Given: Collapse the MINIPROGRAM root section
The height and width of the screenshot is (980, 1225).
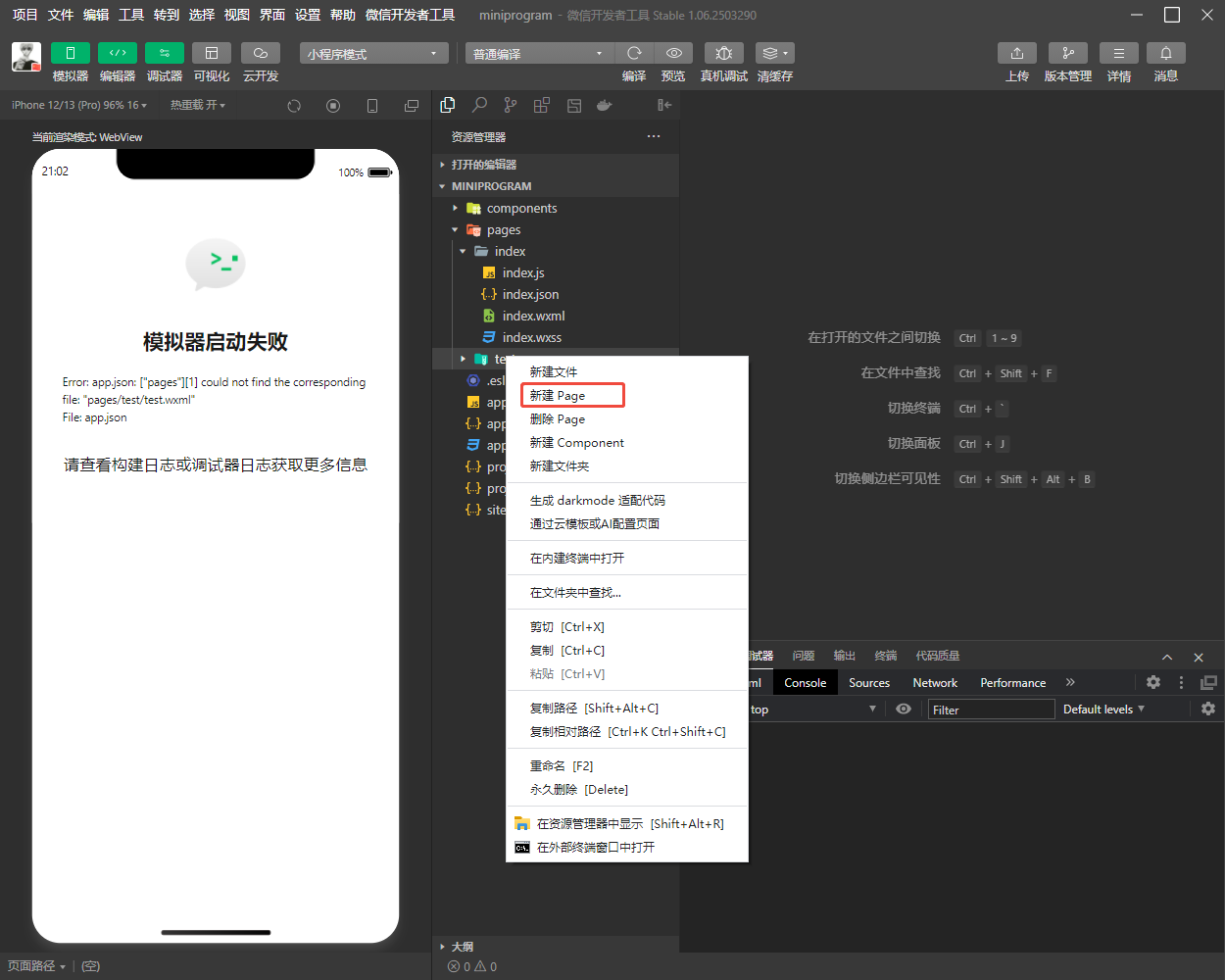Looking at the screenshot, I should (x=556, y=186).
